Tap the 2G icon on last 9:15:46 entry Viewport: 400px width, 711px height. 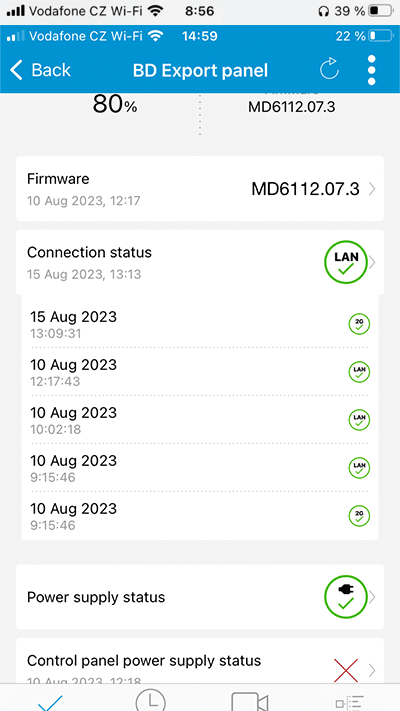(359, 516)
